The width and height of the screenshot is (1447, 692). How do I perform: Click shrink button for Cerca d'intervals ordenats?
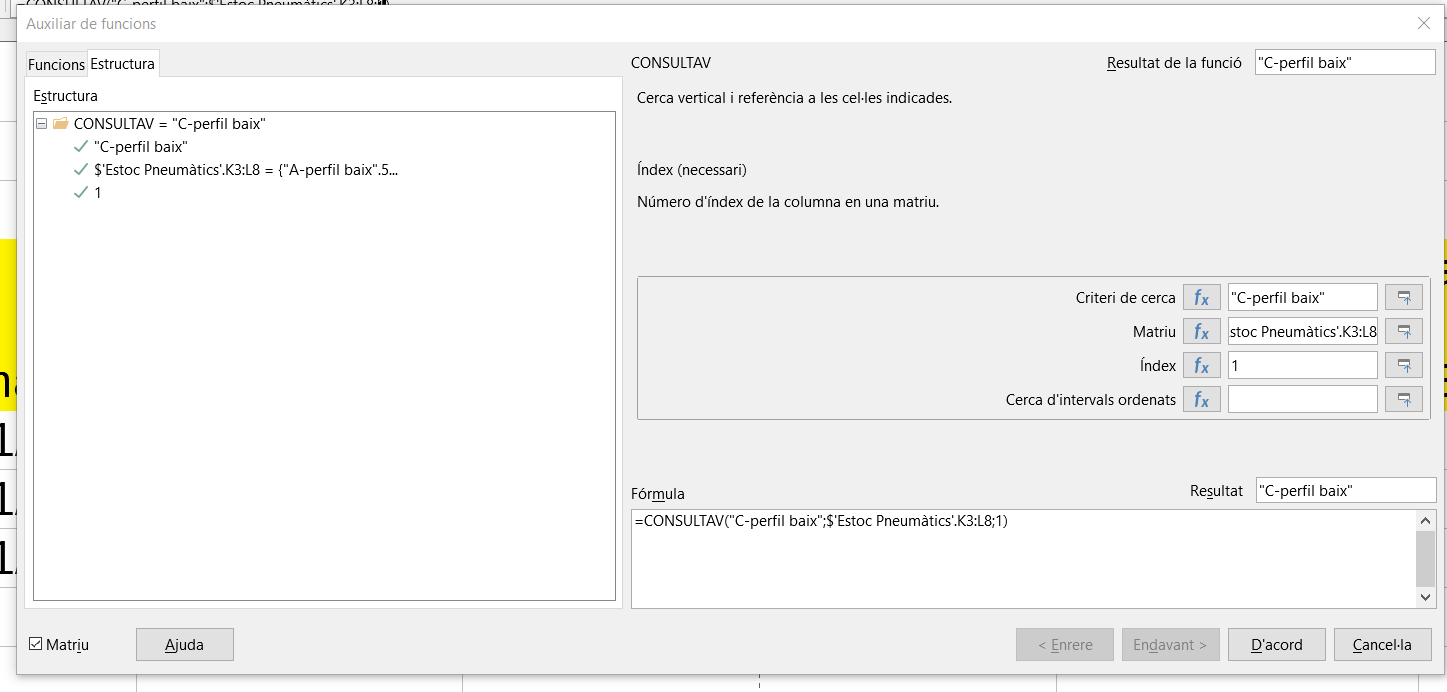[1404, 399]
